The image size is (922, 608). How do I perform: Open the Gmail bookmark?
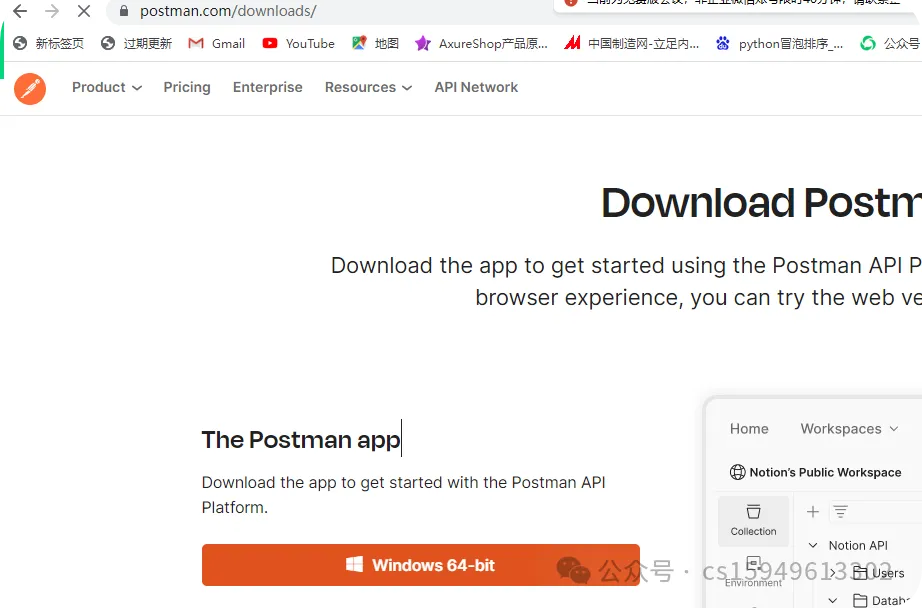(x=216, y=44)
